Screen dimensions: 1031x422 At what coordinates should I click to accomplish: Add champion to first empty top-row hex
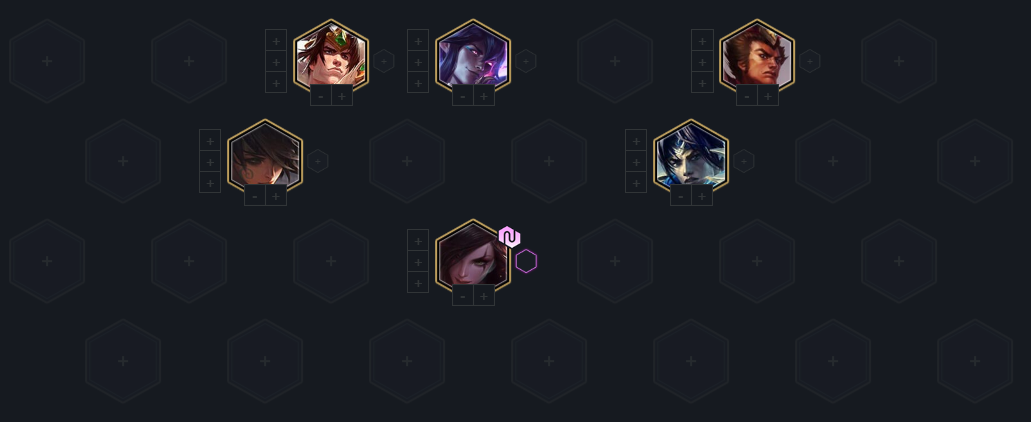click(x=47, y=61)
